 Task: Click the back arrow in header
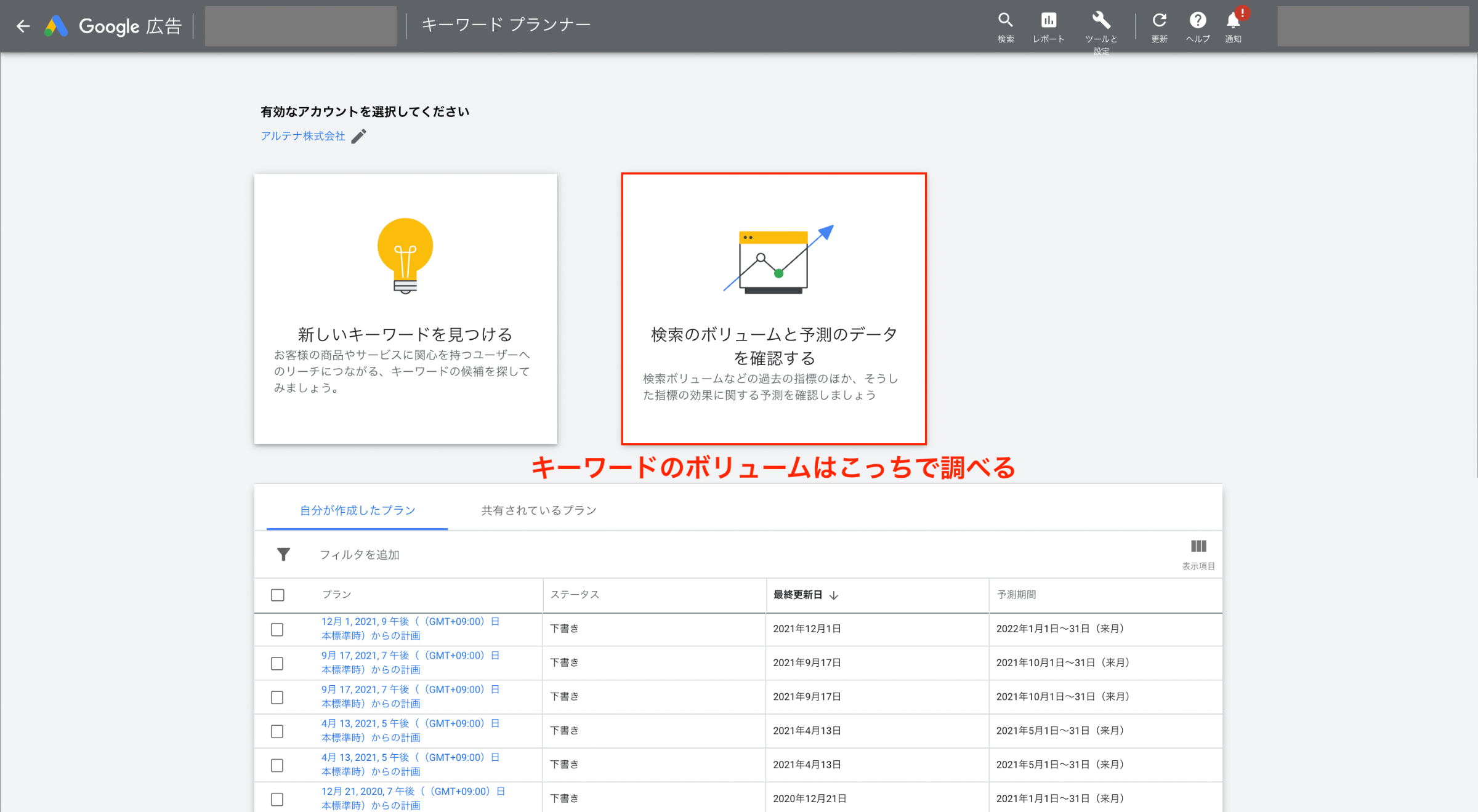pos(23,26)
